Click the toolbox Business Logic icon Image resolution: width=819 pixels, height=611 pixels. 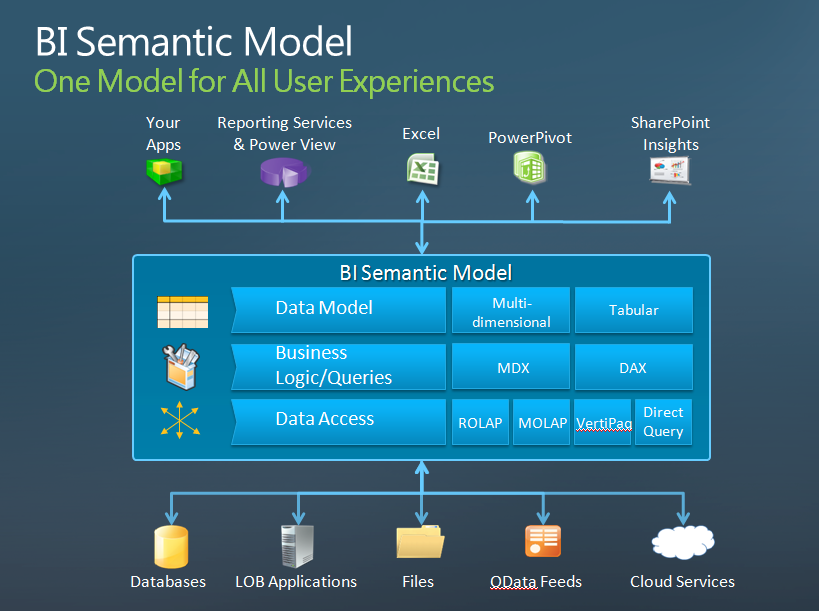181,367
